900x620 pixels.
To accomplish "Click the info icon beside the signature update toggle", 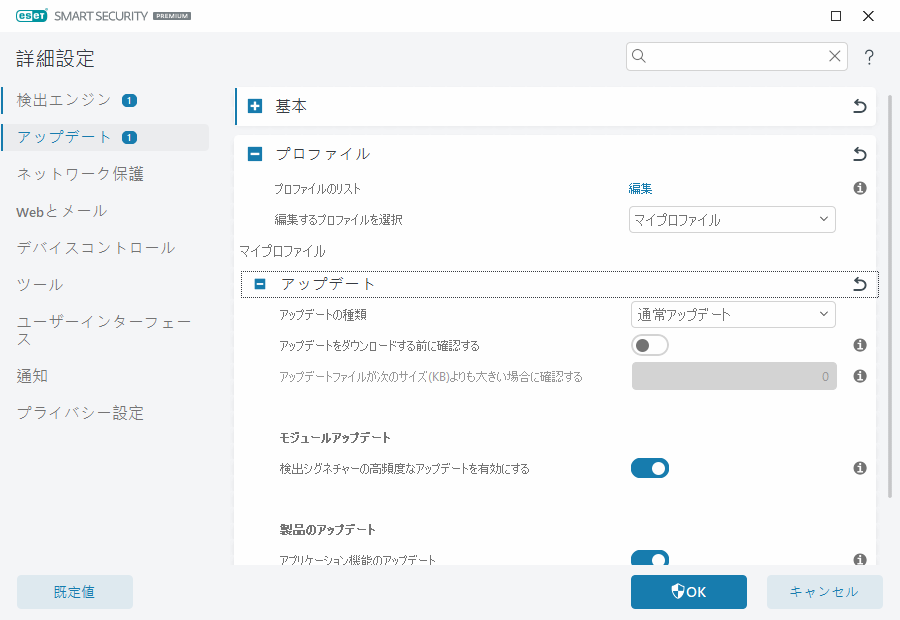I will pos(859,467).
